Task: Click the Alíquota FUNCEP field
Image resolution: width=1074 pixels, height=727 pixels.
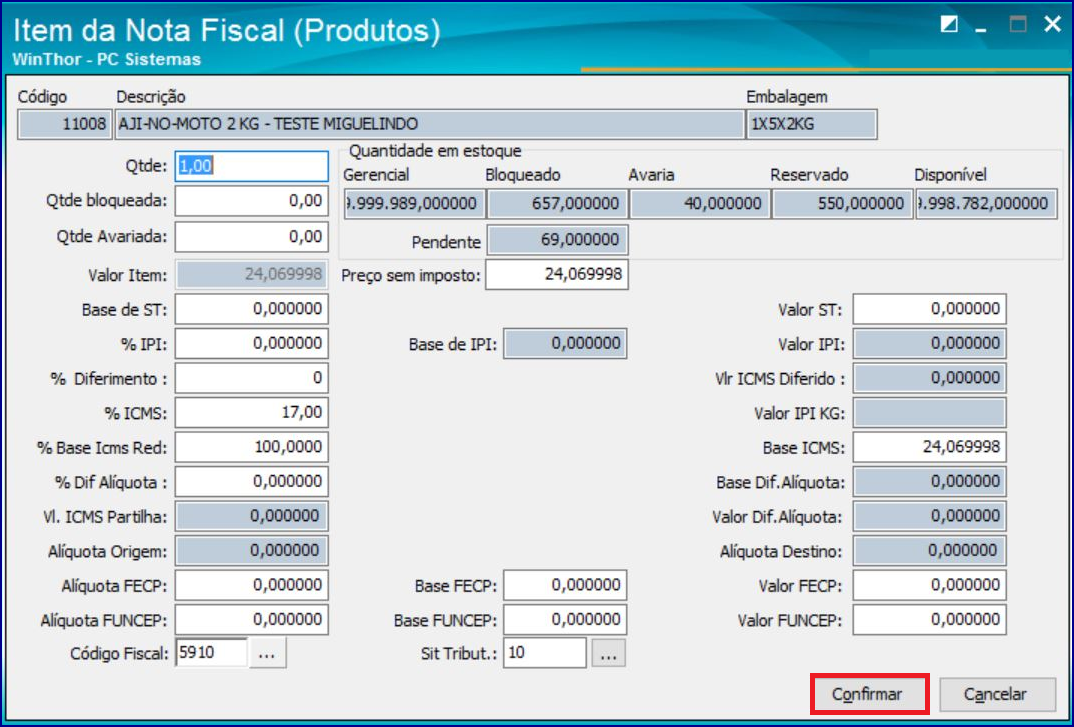Action: coord(251,620)
